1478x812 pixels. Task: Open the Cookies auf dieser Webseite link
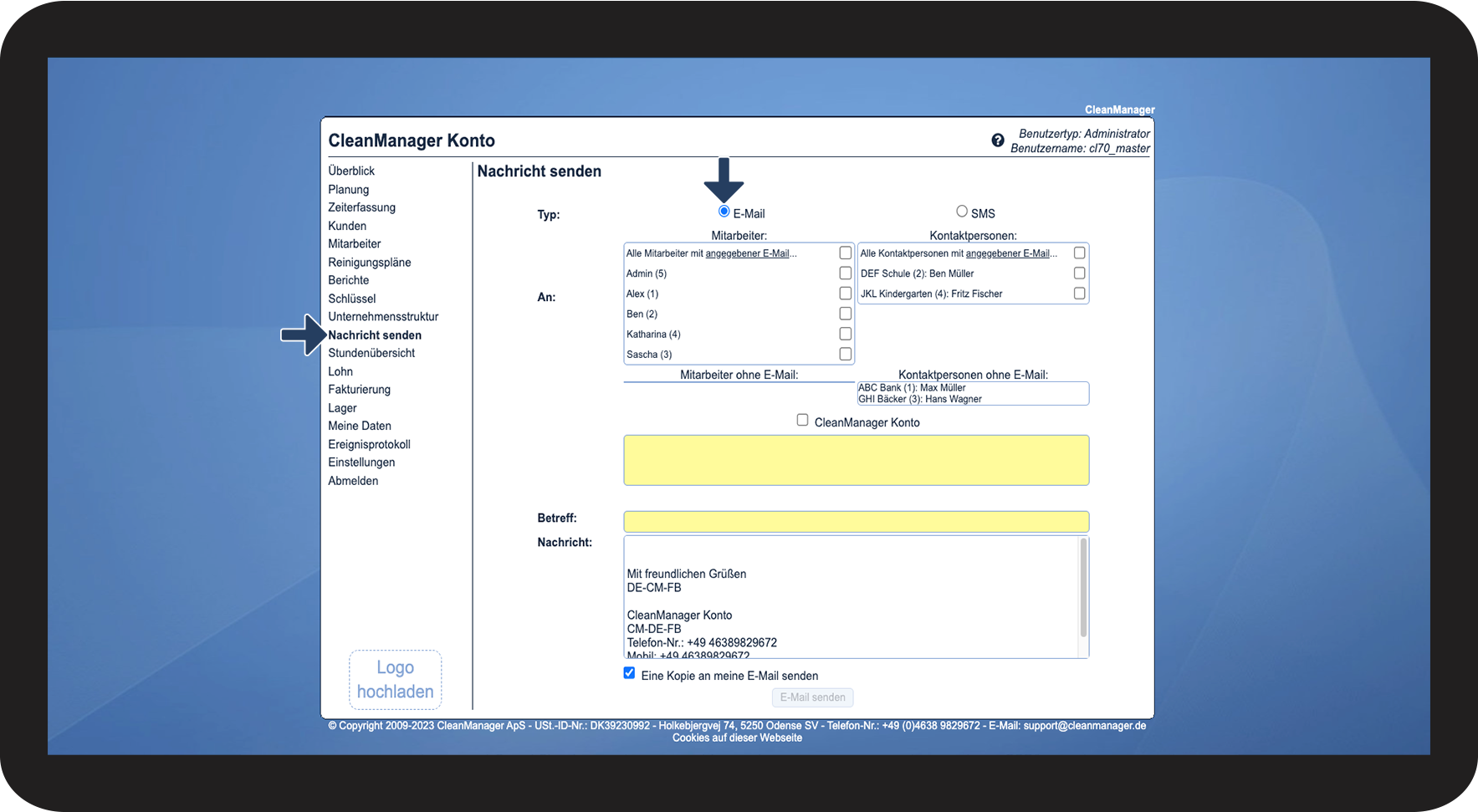pyautogui.click(x=737, y=738)
